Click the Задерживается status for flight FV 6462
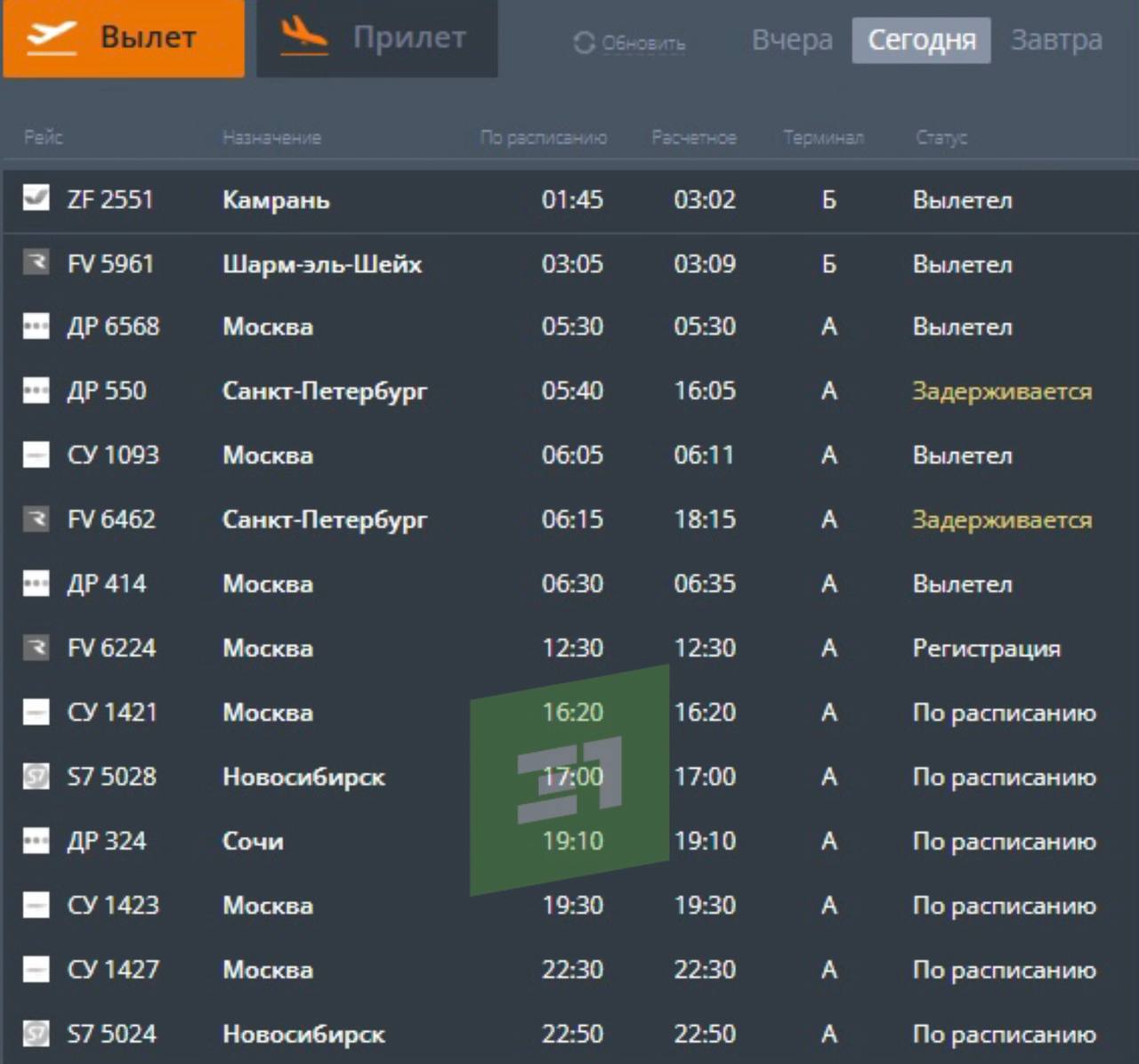The height and width of the screenshot is (1064, 1139). click(x=1001, y=520)
